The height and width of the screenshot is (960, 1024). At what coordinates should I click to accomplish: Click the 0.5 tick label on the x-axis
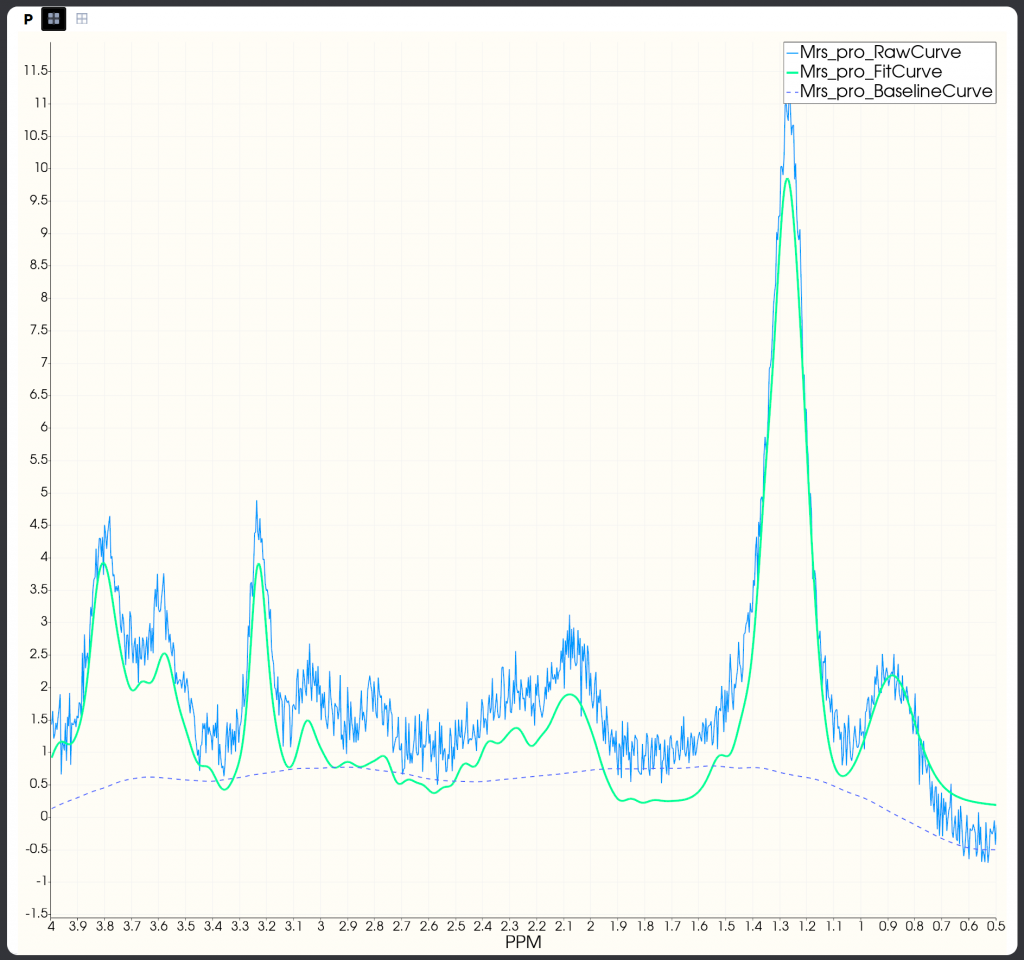tap(995, 926)
